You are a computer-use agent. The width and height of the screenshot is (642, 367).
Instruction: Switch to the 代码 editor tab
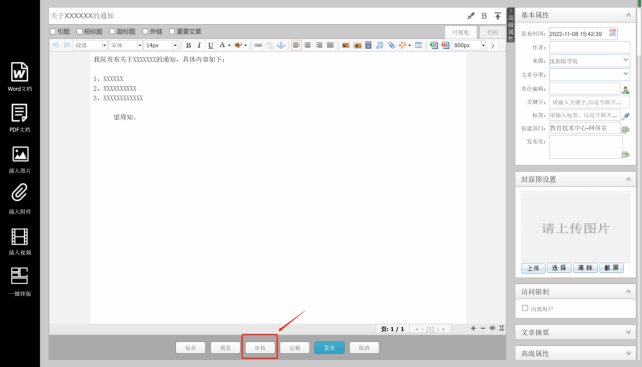(x=493, y=32)
